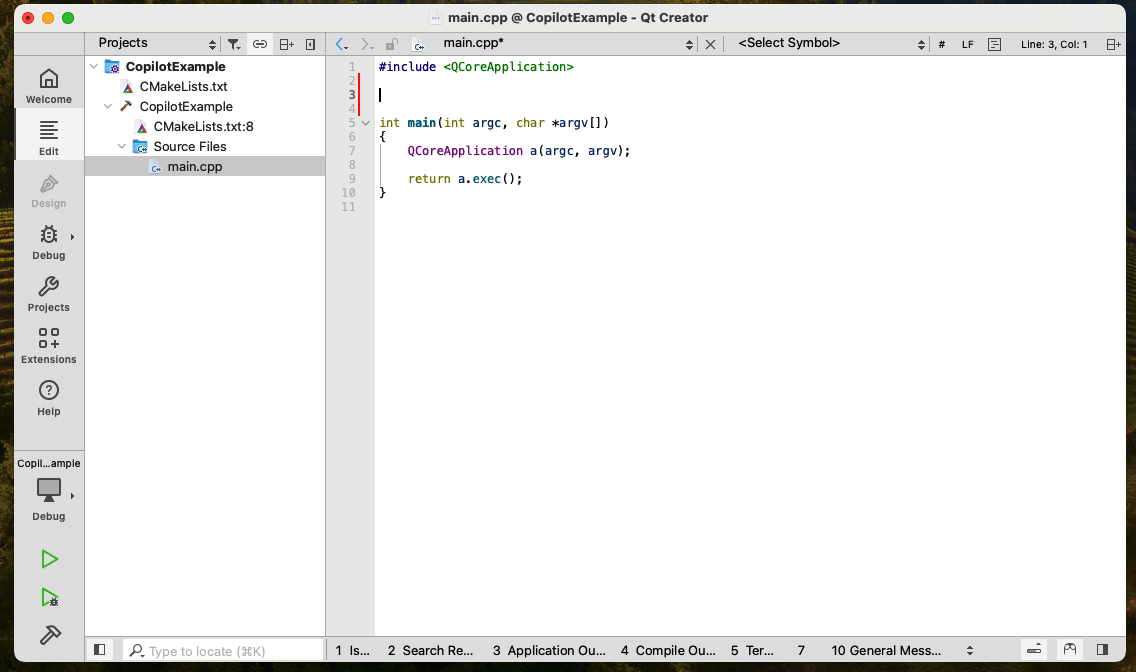Click the return a.exec(); line
The image size is (1136, 672).
464,179
